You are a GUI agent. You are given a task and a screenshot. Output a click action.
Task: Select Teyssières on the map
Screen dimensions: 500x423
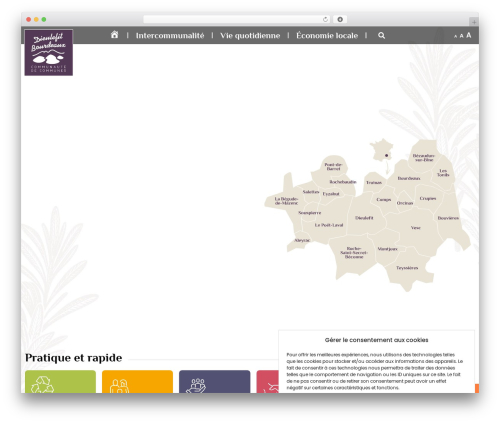[x=407, y=268]
